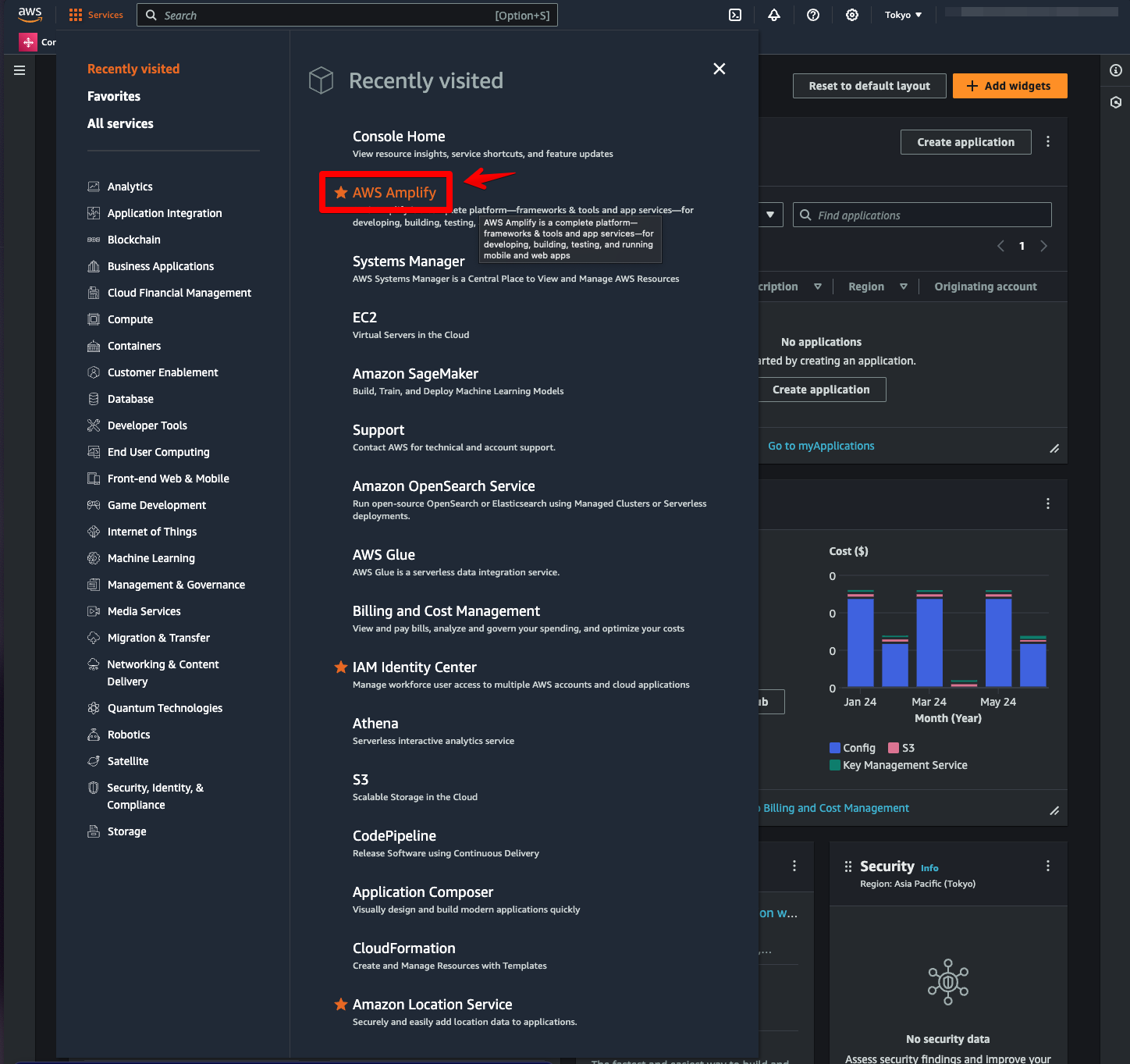Screen dimensions: 1130x1064
Task: Toggle the IAM Identity Center favorite star
Action: [341, 667]
